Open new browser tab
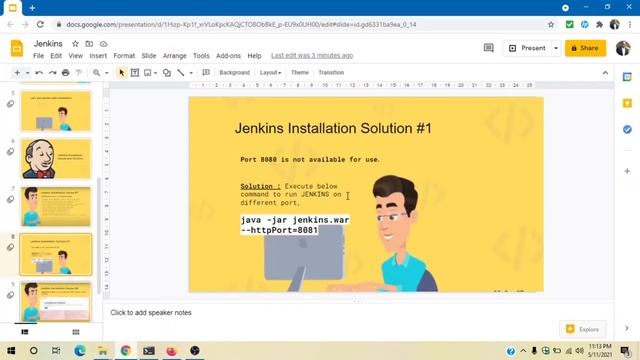 tap(32, 8)
